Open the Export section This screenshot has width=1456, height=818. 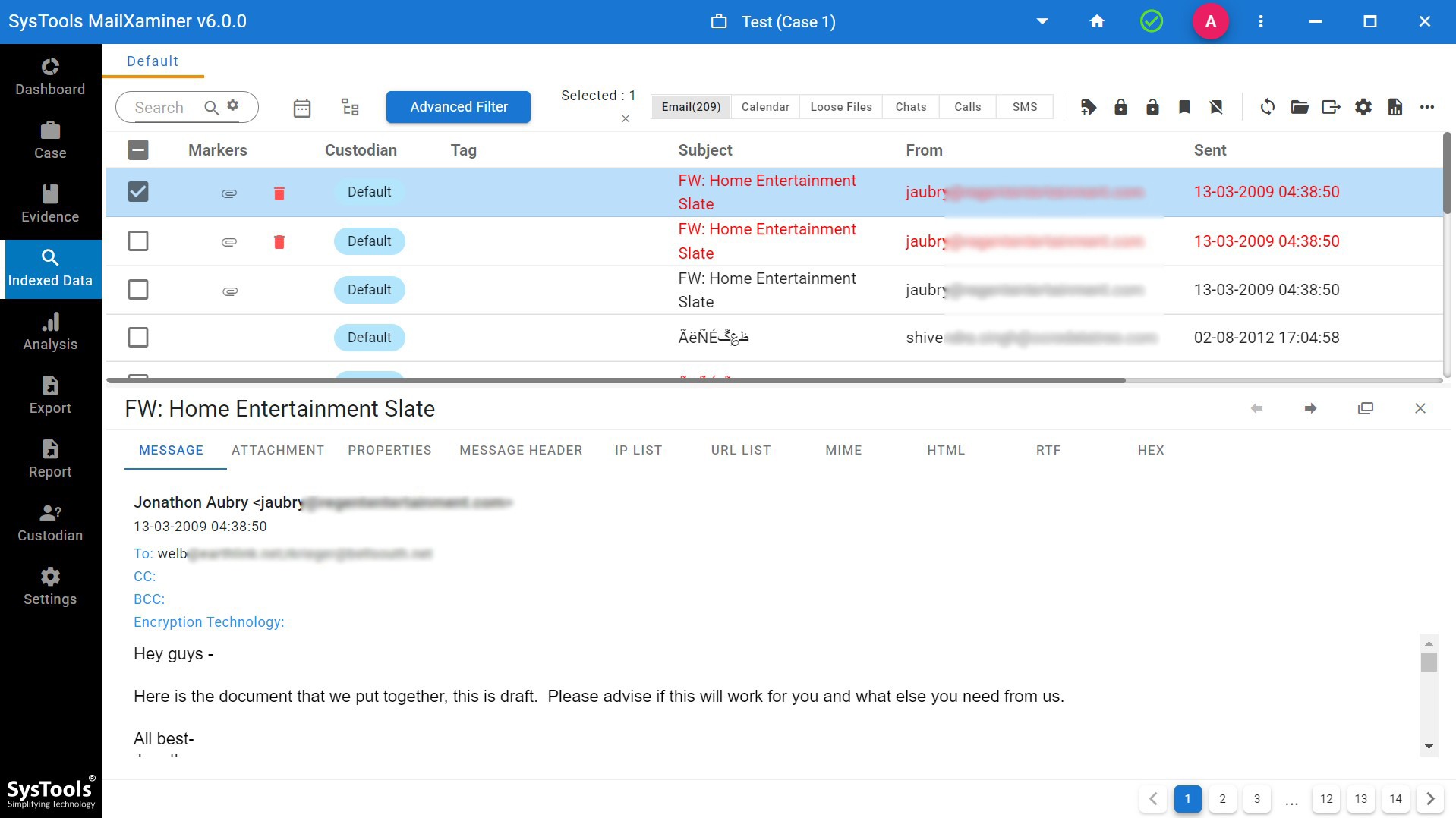point(50,396)
